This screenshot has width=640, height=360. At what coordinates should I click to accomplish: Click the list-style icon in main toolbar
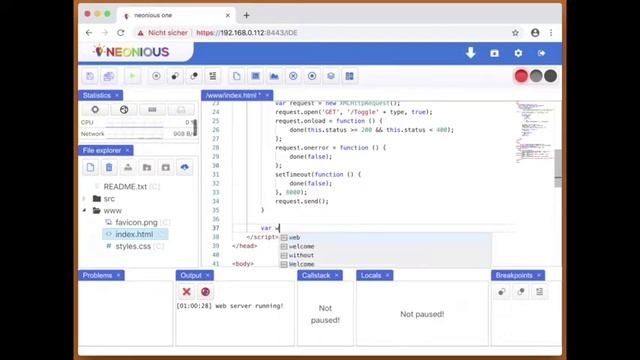(x=213, y=76)
